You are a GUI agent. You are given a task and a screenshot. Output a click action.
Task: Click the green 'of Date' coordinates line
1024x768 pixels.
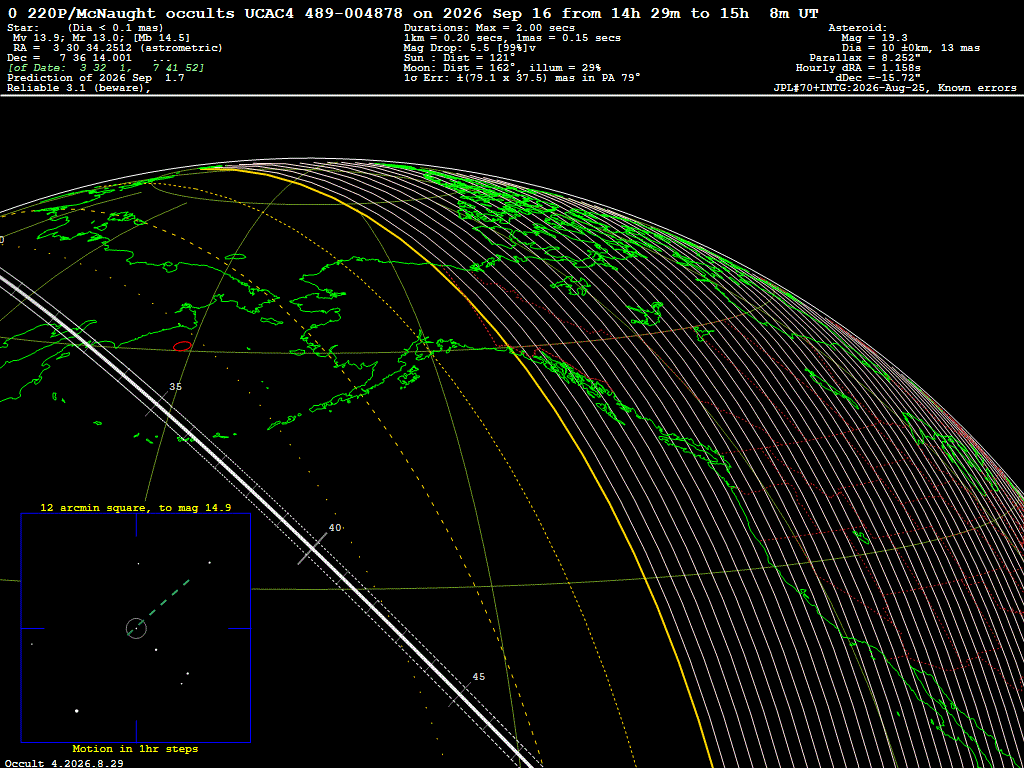[x=106, y=68]
